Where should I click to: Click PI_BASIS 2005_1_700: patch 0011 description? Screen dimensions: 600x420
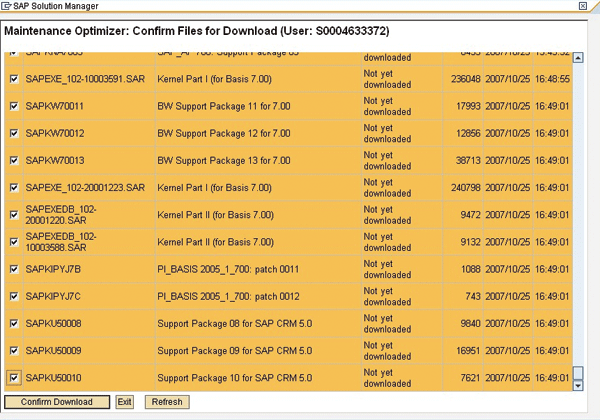tap(228, 269)
